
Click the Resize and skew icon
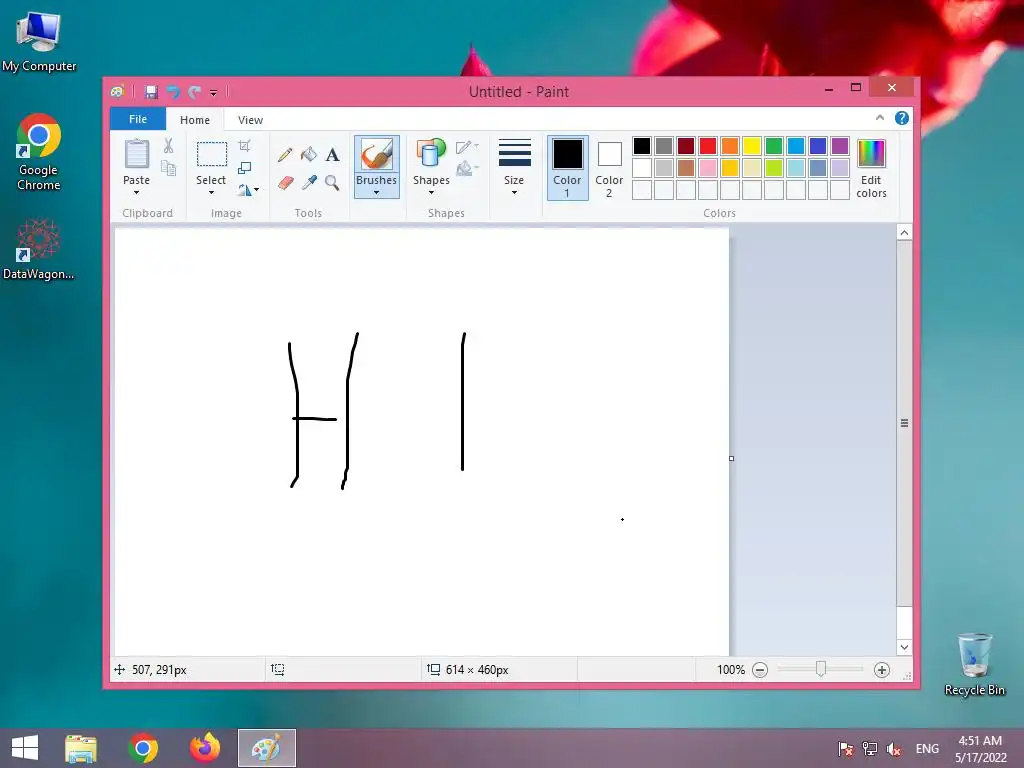pos(244,168)
